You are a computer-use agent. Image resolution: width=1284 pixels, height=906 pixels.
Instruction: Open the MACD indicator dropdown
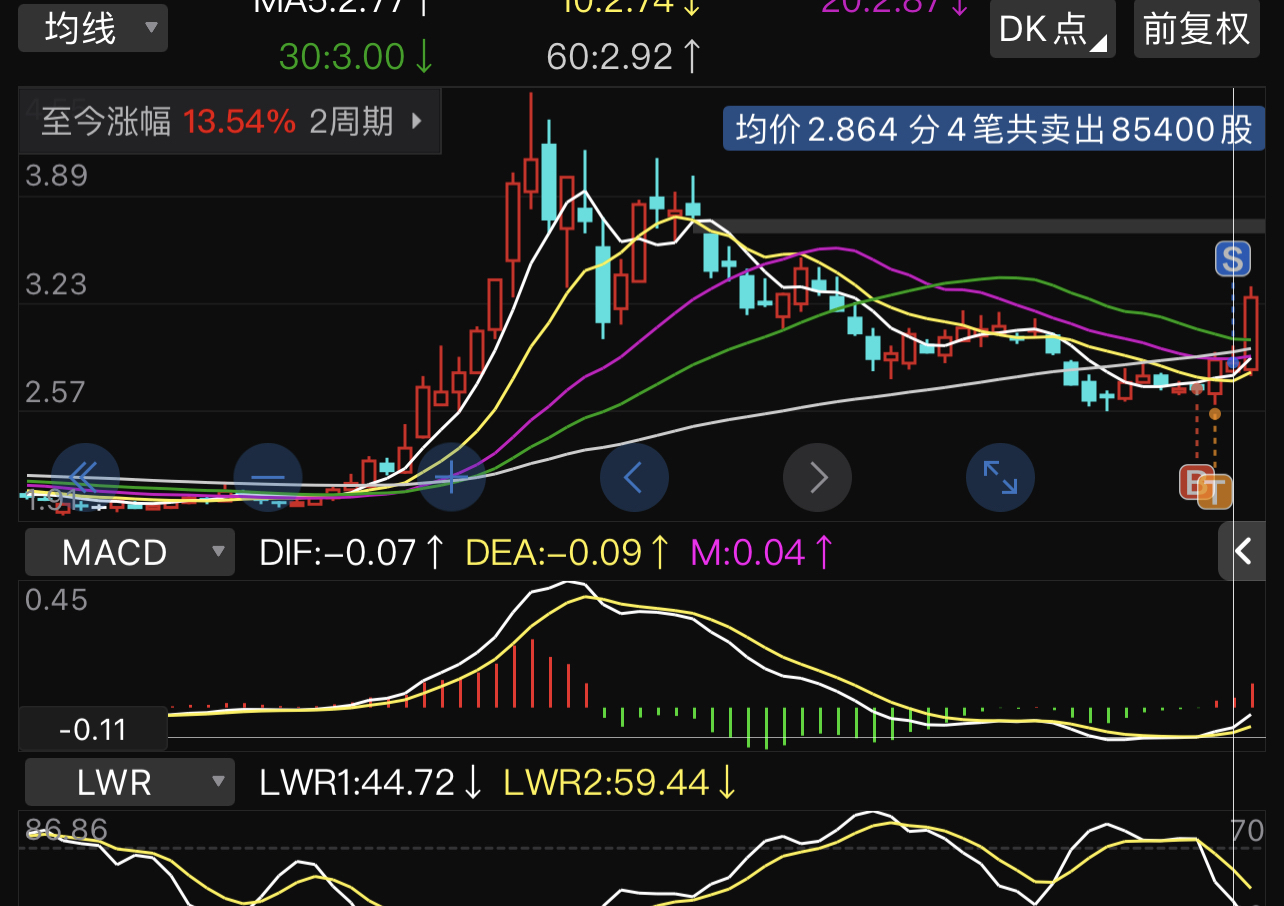coord(130,552)
